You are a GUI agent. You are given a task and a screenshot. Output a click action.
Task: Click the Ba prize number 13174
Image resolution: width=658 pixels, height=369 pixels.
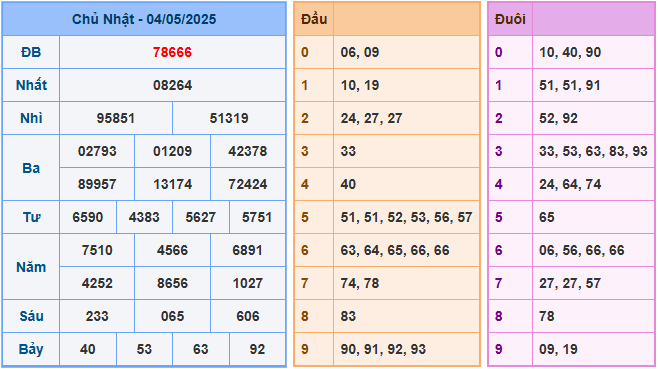click(x=172, y=184)
